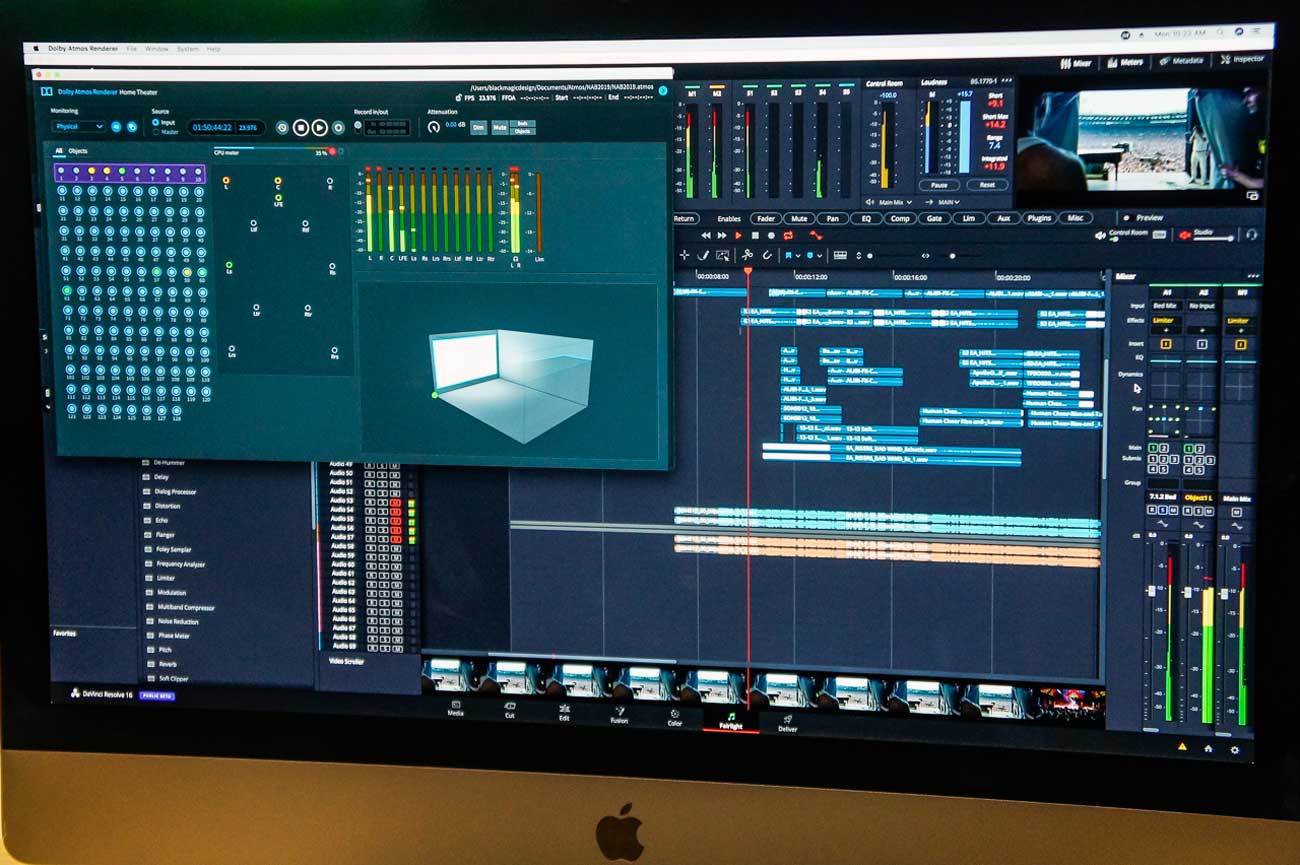The image size is (1300, 865).
Task: Click the Reset button in Loudness meter
Action: click(987, 185)
